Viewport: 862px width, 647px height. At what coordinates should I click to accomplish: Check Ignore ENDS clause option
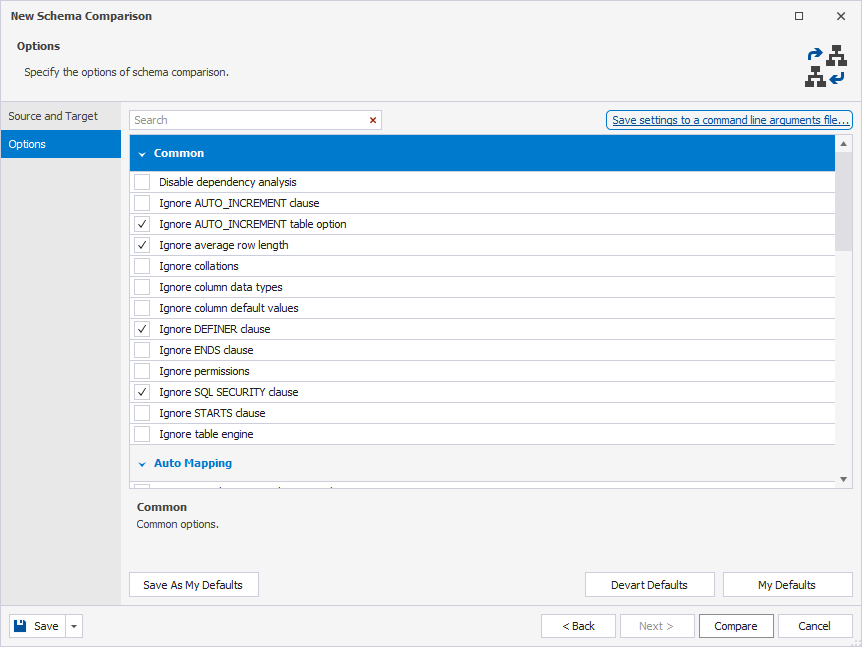click(142, 350)
